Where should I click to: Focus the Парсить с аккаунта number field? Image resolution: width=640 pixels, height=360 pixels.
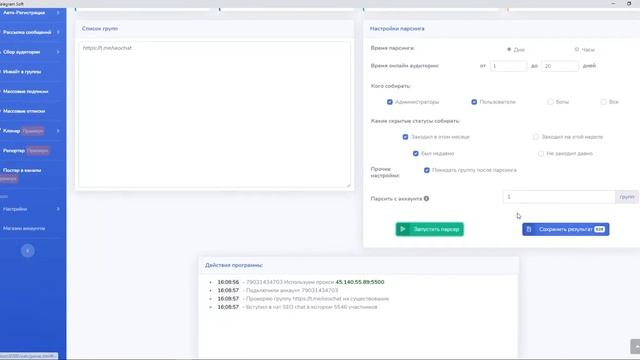click(x=559, y=197)
